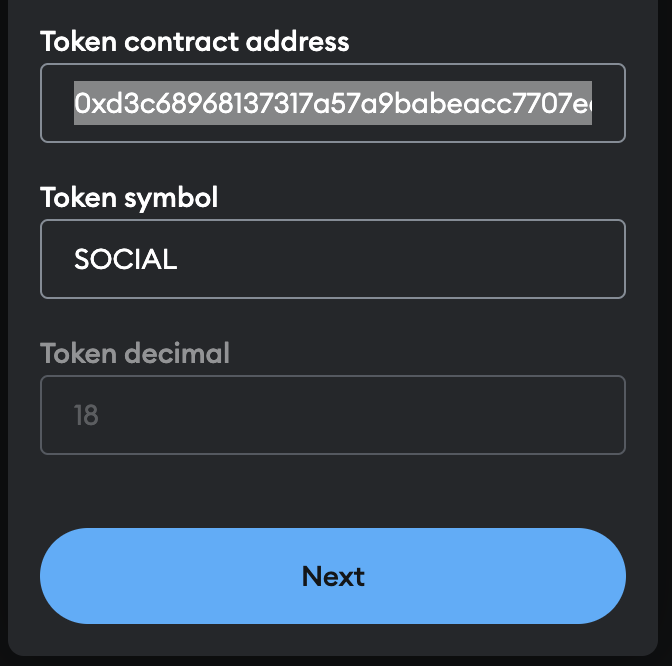672x666 pixels.
Task: Click the SOCIAL text in symbol field
Action: [x=125, y=260]
